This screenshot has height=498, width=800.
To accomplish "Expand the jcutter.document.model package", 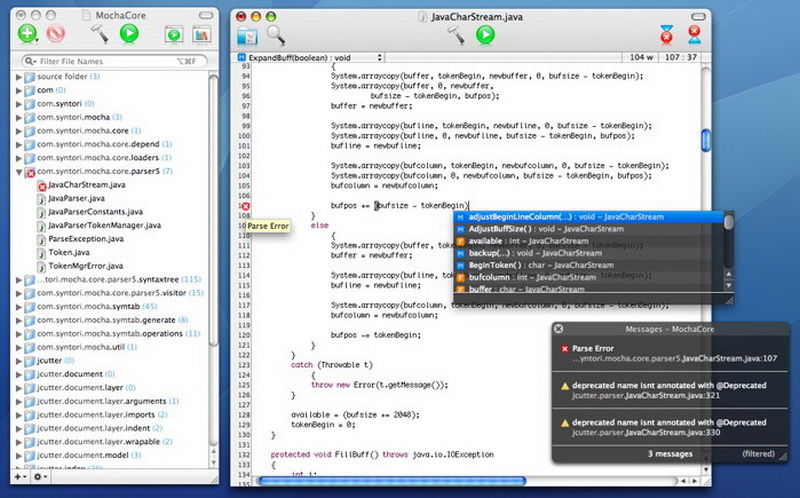I will (x=19, y=456).
